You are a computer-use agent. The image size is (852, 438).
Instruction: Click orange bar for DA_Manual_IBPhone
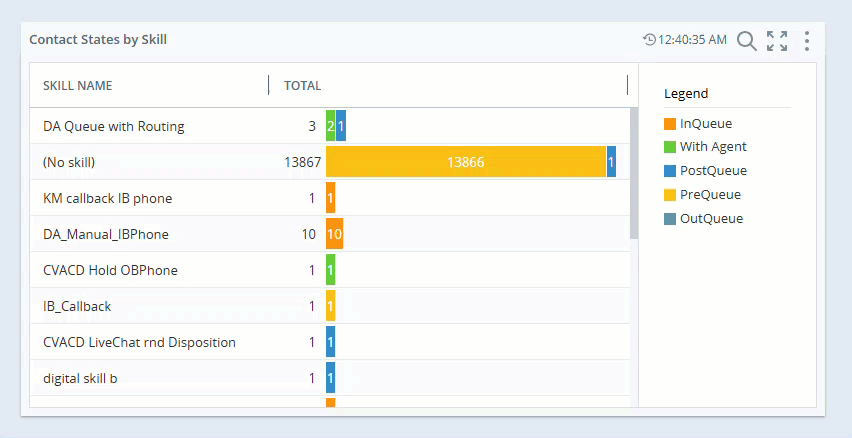coord(335,234)
